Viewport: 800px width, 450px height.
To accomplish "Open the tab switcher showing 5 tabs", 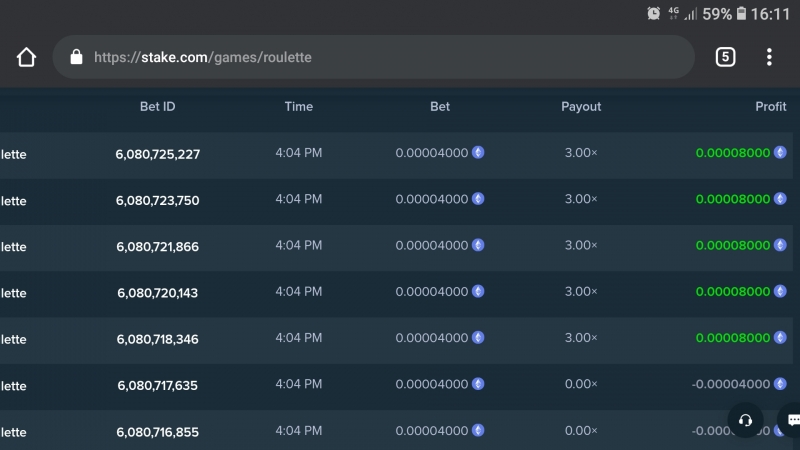I will [x=725, y=57].
